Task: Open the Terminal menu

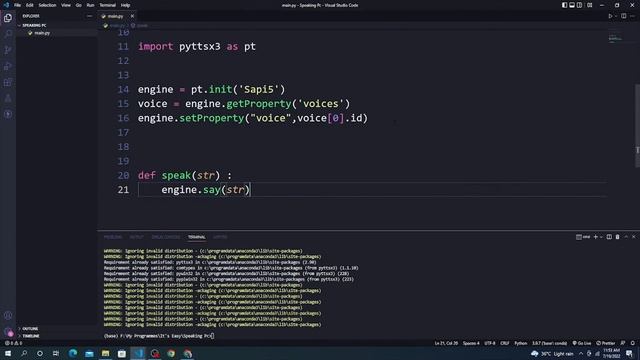Action: (107, 5)
